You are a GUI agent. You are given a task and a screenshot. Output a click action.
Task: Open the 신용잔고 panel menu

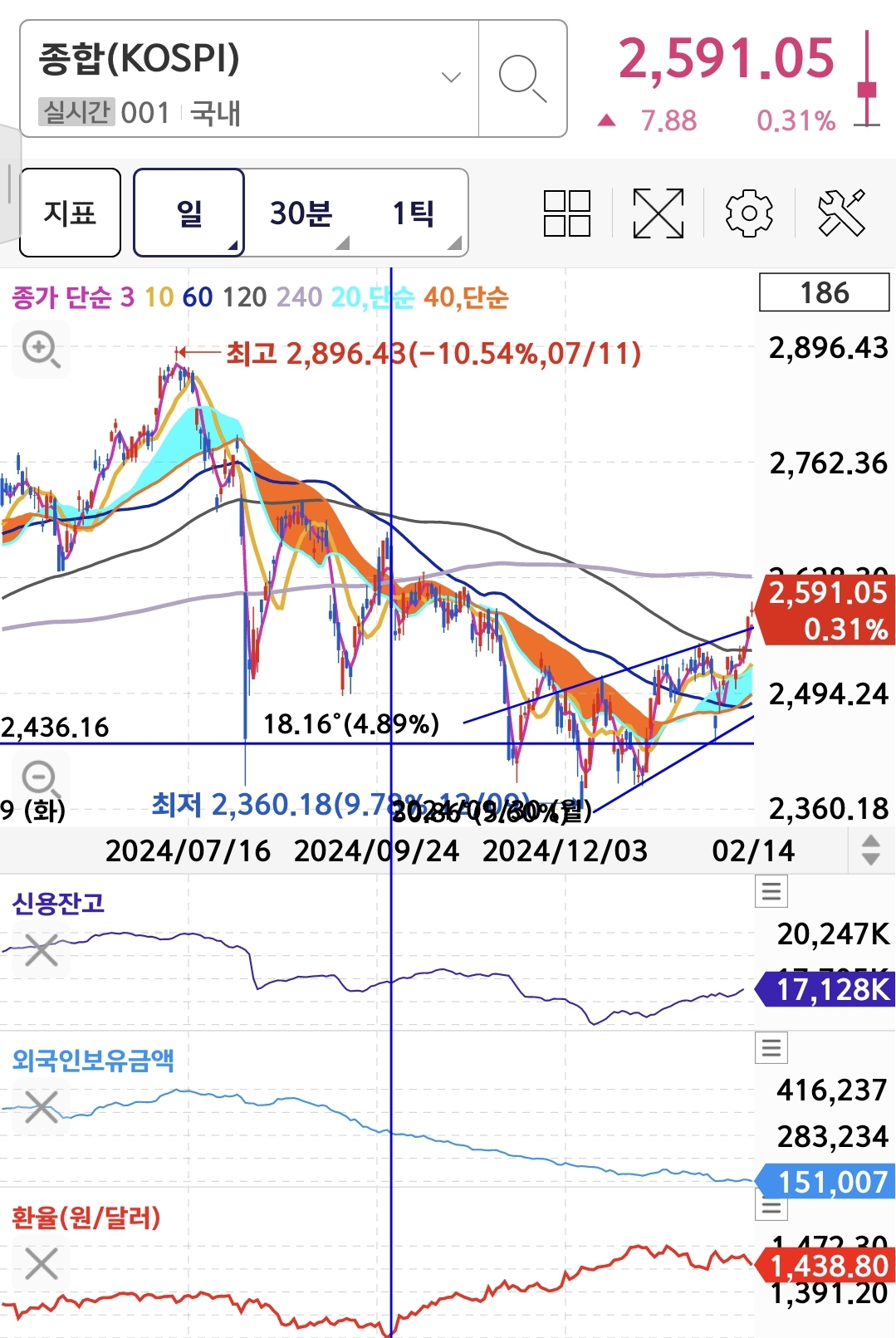[771, 891]
